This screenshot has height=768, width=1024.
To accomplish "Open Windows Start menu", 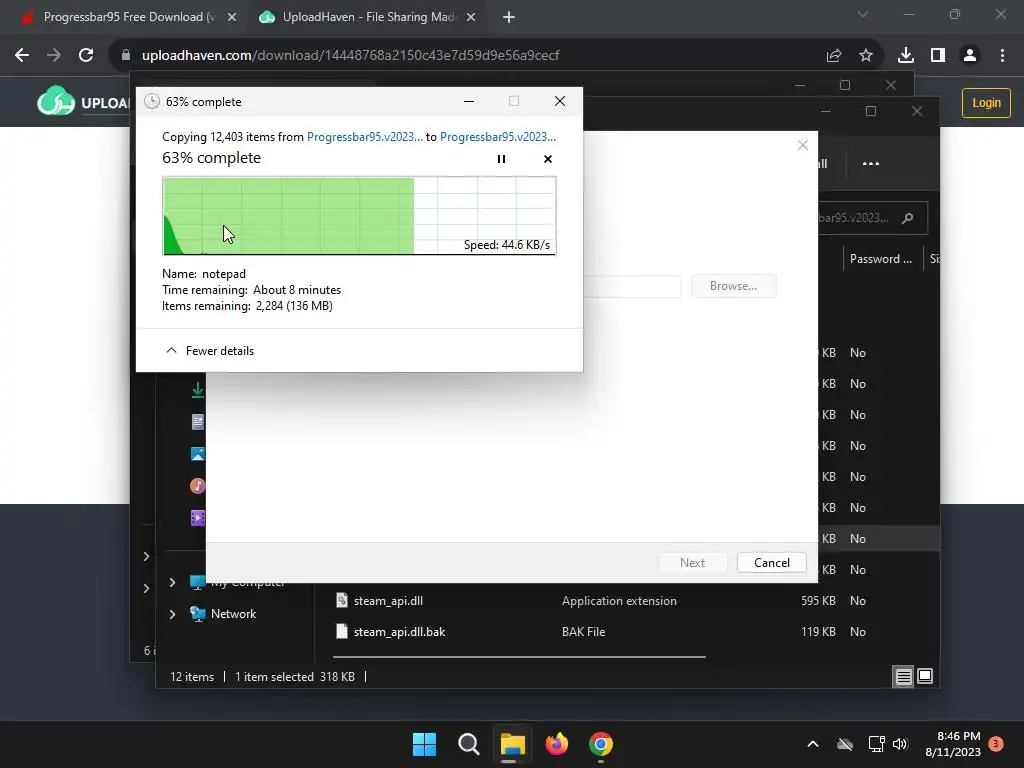I will 424,744.
